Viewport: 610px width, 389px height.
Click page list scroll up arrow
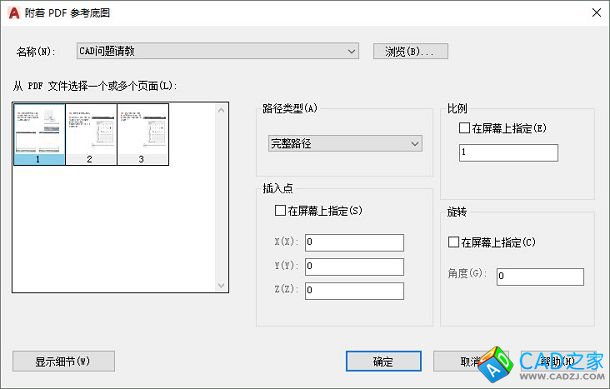(x=221, y=110)
